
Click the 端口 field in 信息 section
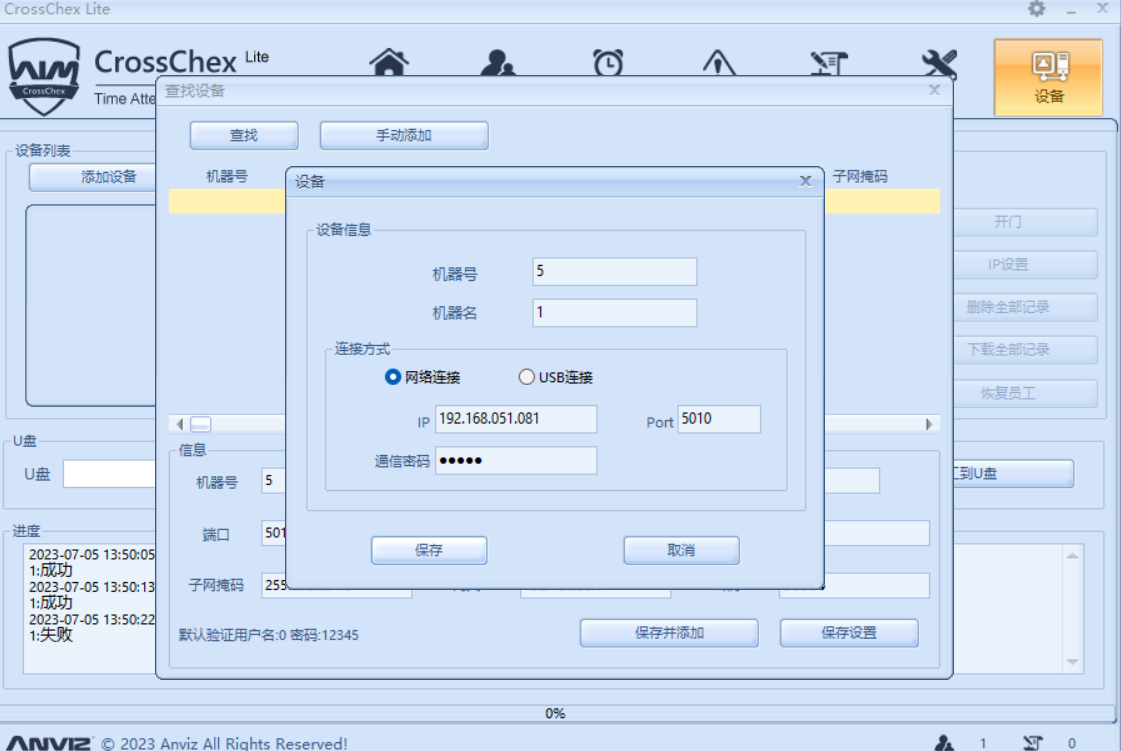pos(274,533)
